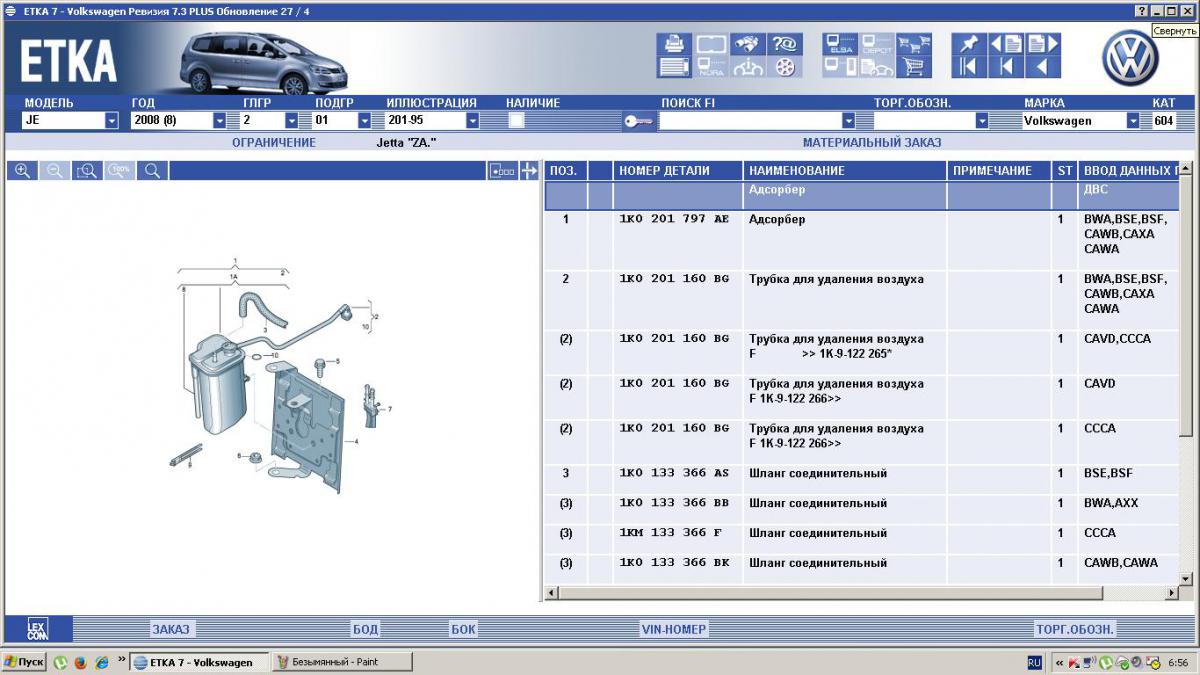
Task: Click the VIN-НОМЕР button
Action: pos(674,629)
